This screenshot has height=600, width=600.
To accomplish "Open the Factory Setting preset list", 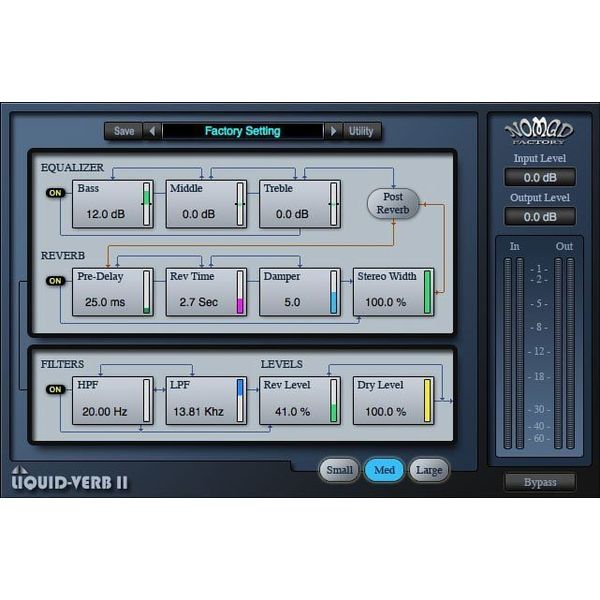I will 242,131.
